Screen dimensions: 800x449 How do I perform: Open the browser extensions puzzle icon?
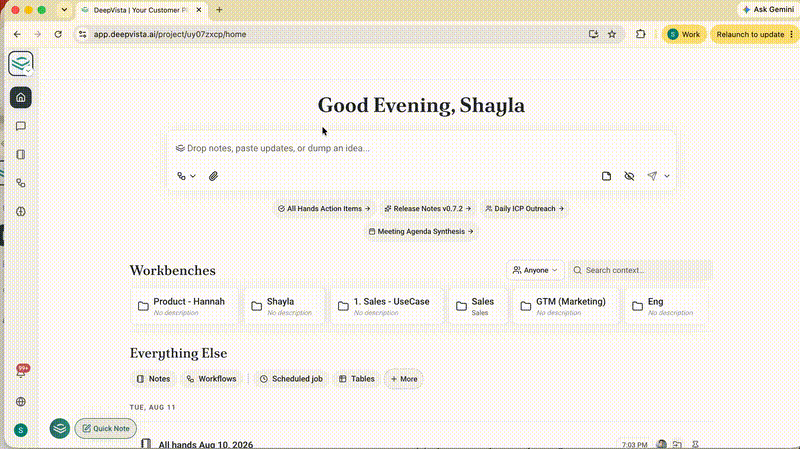pyautogui.click(x=640, y=34)
